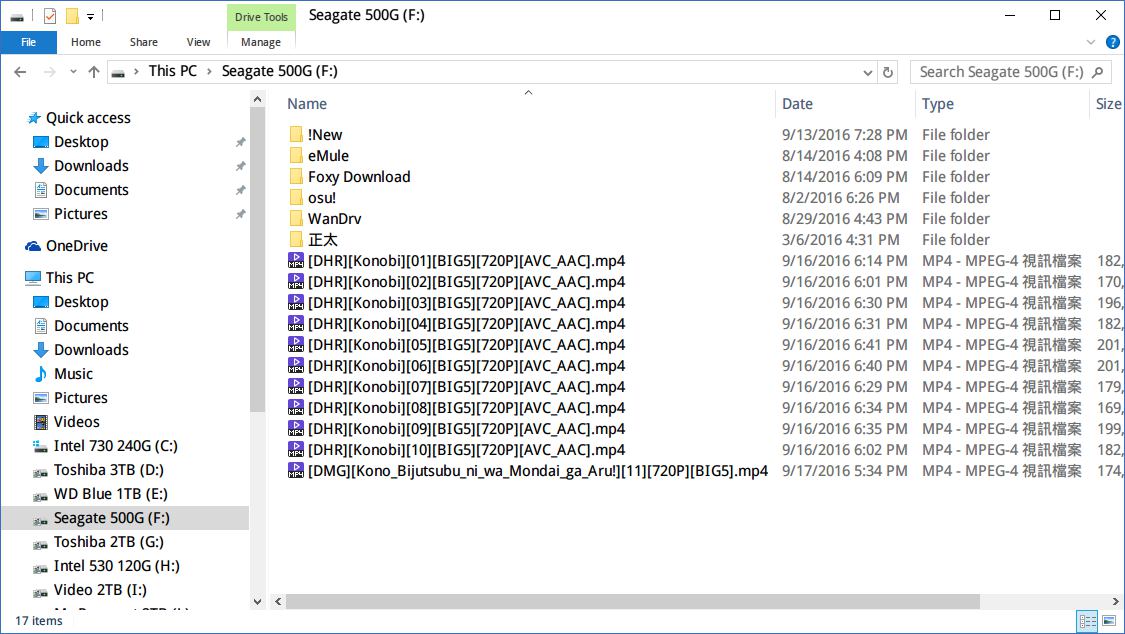Refresh the folder with the refresh icon
Image resolution: width=1125 pixels, height=634 pixels.
point(888,72)
